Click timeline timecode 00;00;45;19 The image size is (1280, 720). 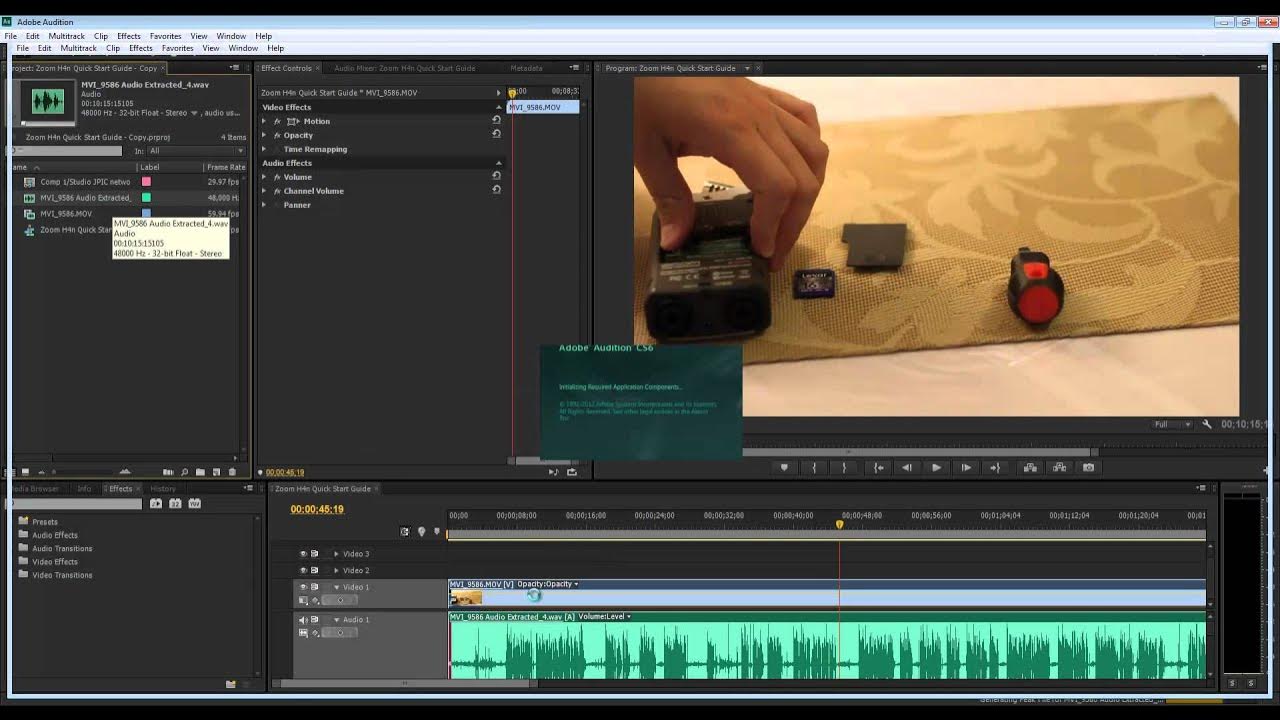tap(317, 510)
